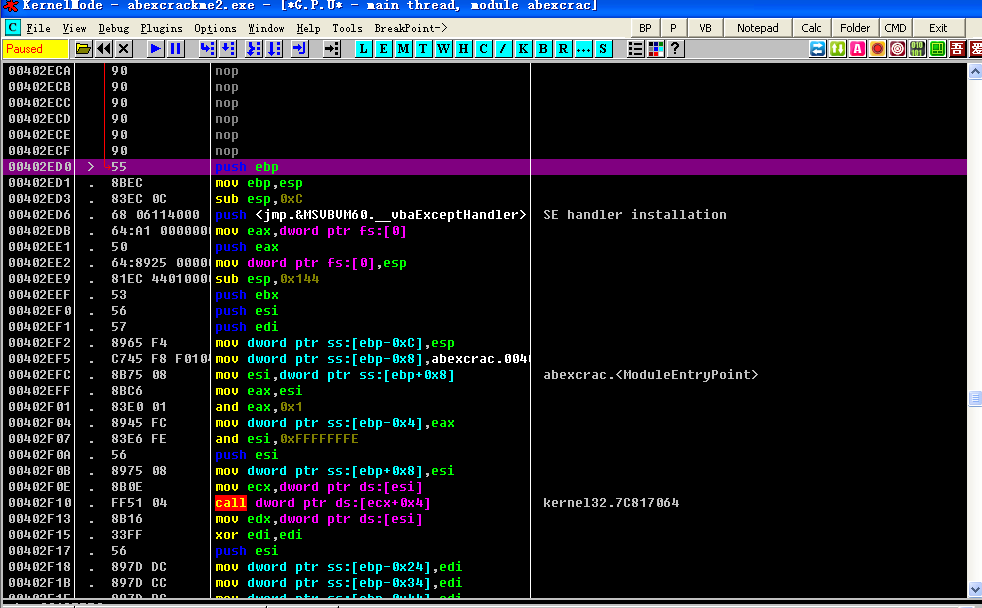The image size is (982, 608).
Task: Click the kernel32.7C817064 comment
Action: click(611, 503)
